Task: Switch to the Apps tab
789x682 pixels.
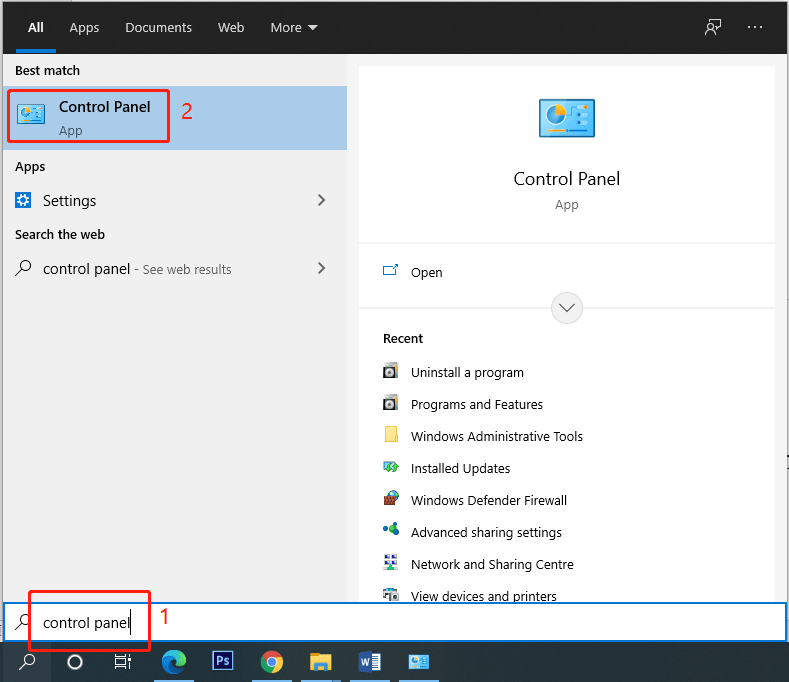Action: pos(84,28)
